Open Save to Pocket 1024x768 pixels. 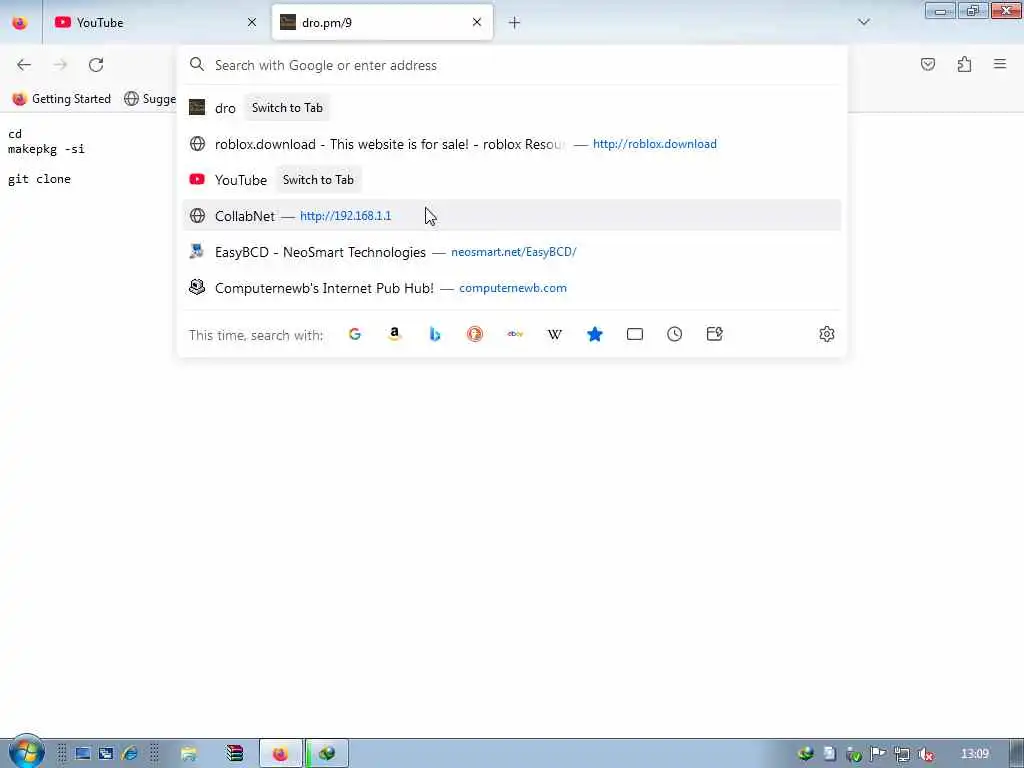928,64
